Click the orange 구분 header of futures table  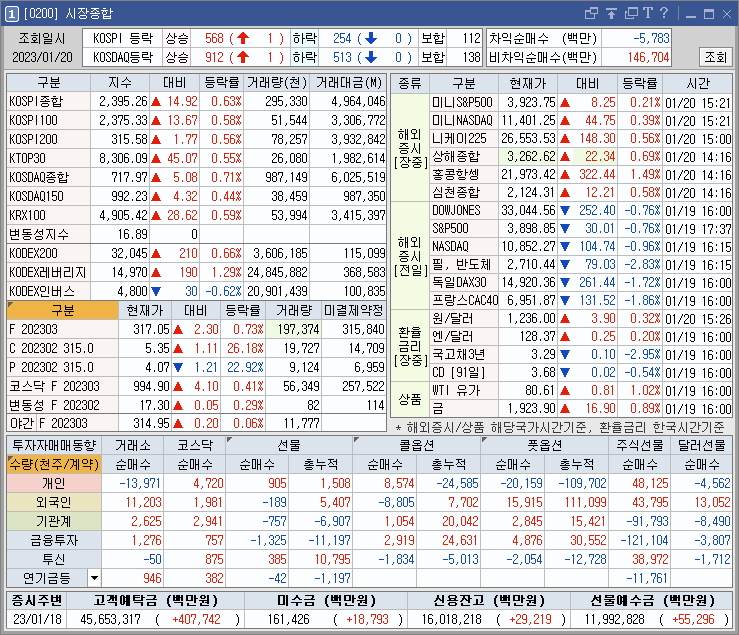63,310
